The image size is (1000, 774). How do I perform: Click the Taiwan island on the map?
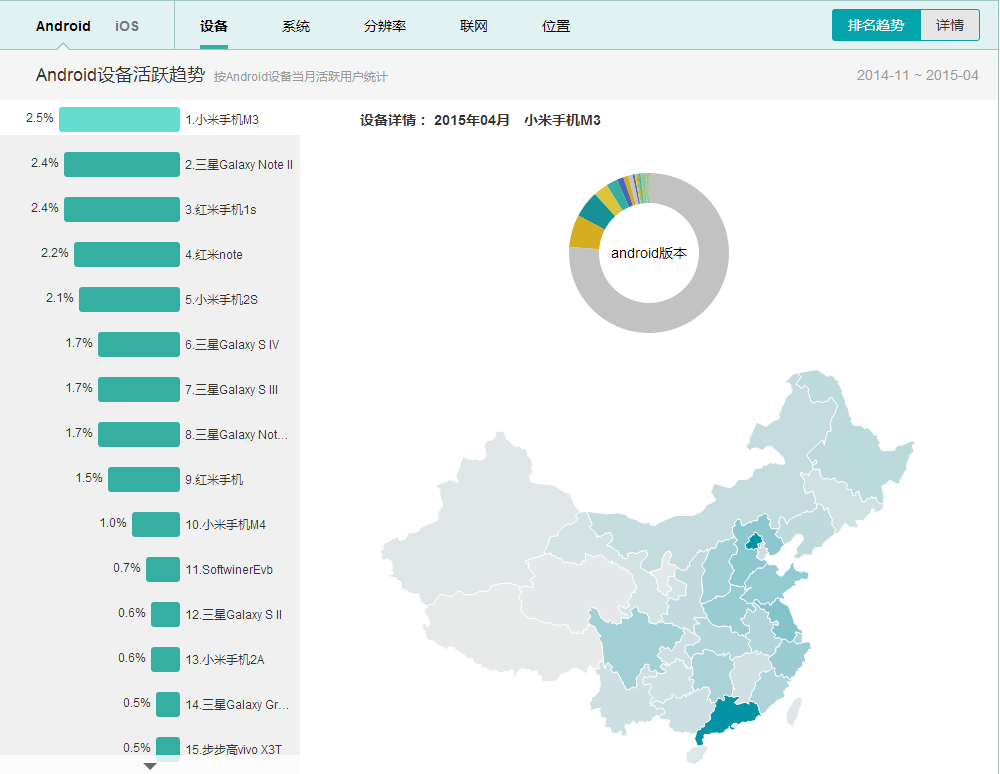pos(794,712)
